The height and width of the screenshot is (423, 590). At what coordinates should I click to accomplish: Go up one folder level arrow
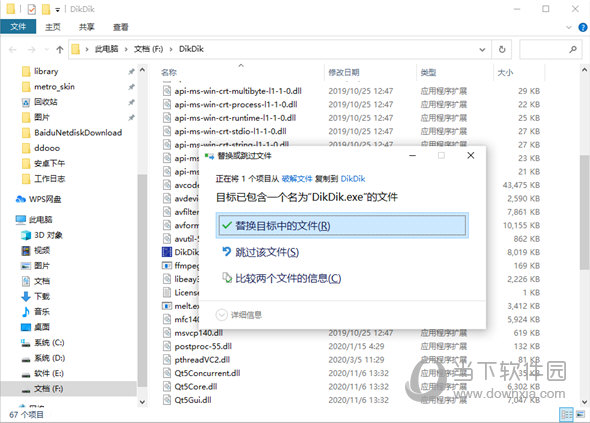click(60, 50)
